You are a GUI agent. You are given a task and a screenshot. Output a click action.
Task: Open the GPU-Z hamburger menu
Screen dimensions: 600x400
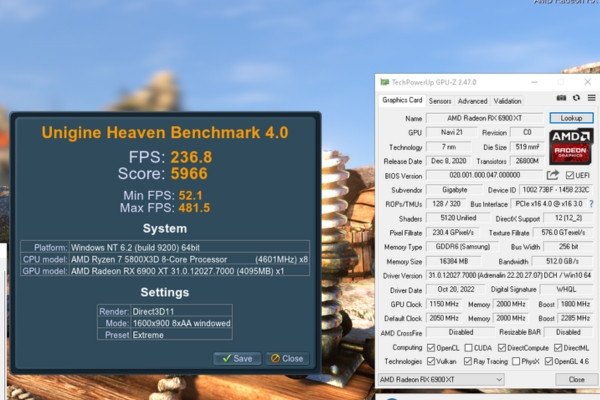tap(592, 98)
